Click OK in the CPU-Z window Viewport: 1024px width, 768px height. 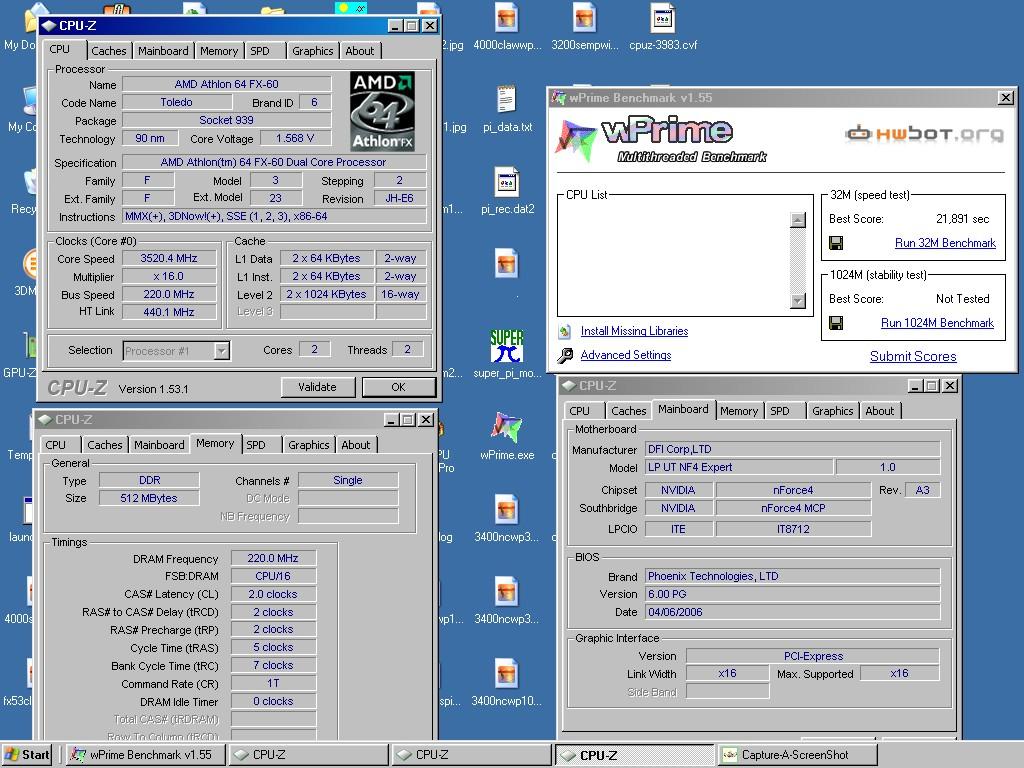click(x=398, y=387)
